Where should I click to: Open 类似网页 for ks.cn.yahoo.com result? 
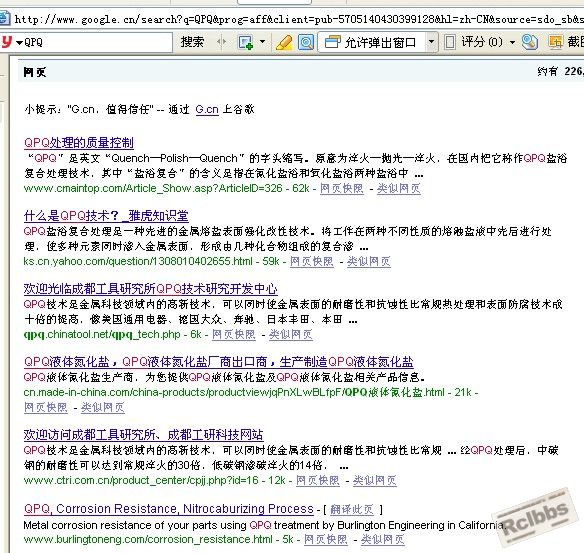pos(369,261)
